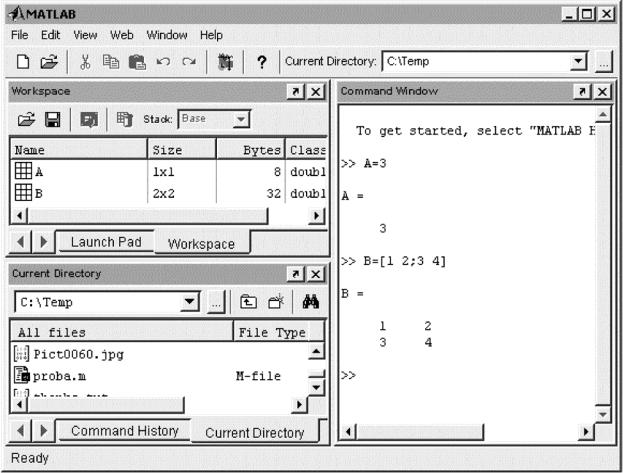Click the All files column header

[x=122, y=332]
